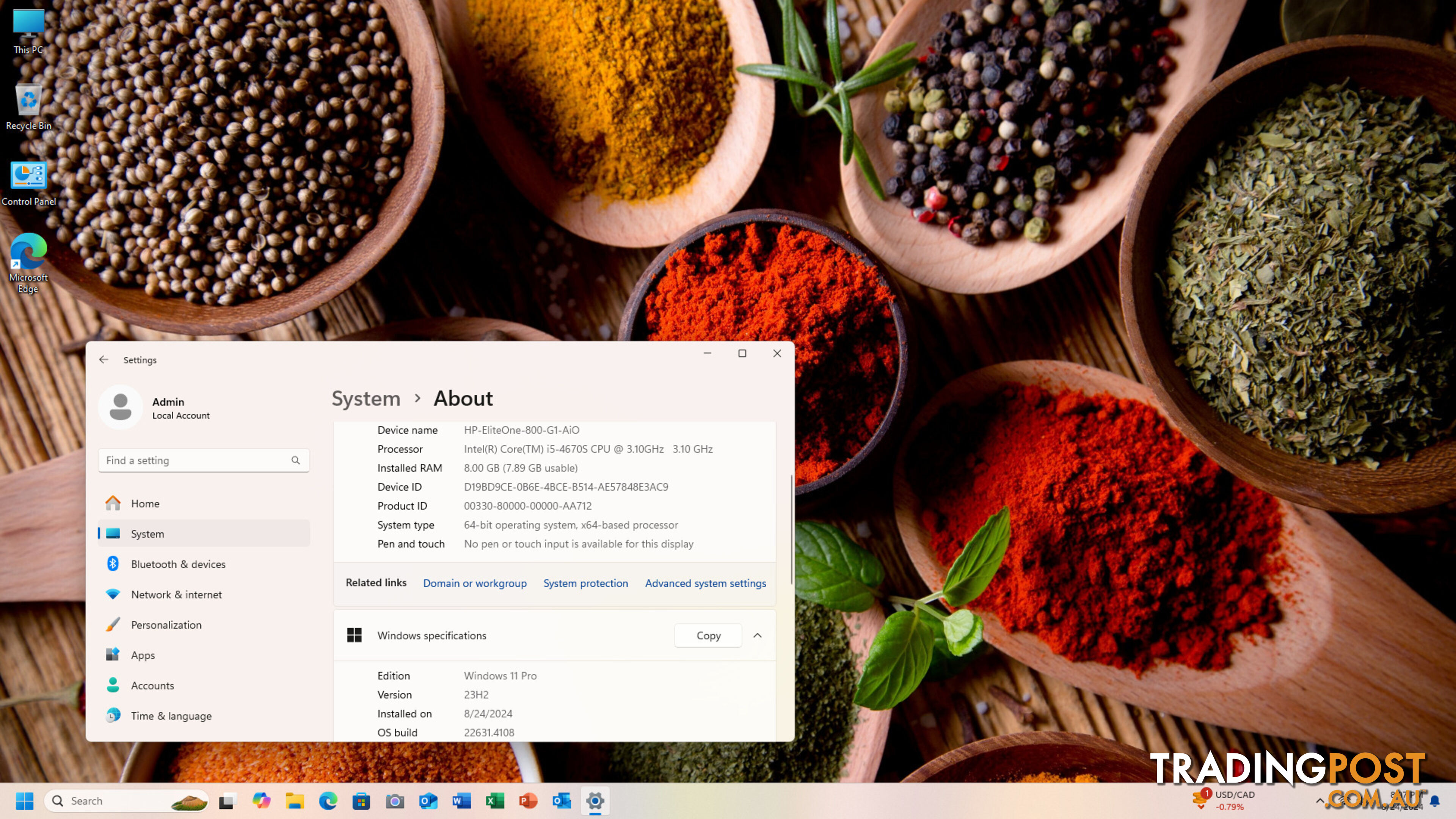Click OS build value 22631.4108
The width and height of the screenshot is (1456, 819).
[489, 733]
